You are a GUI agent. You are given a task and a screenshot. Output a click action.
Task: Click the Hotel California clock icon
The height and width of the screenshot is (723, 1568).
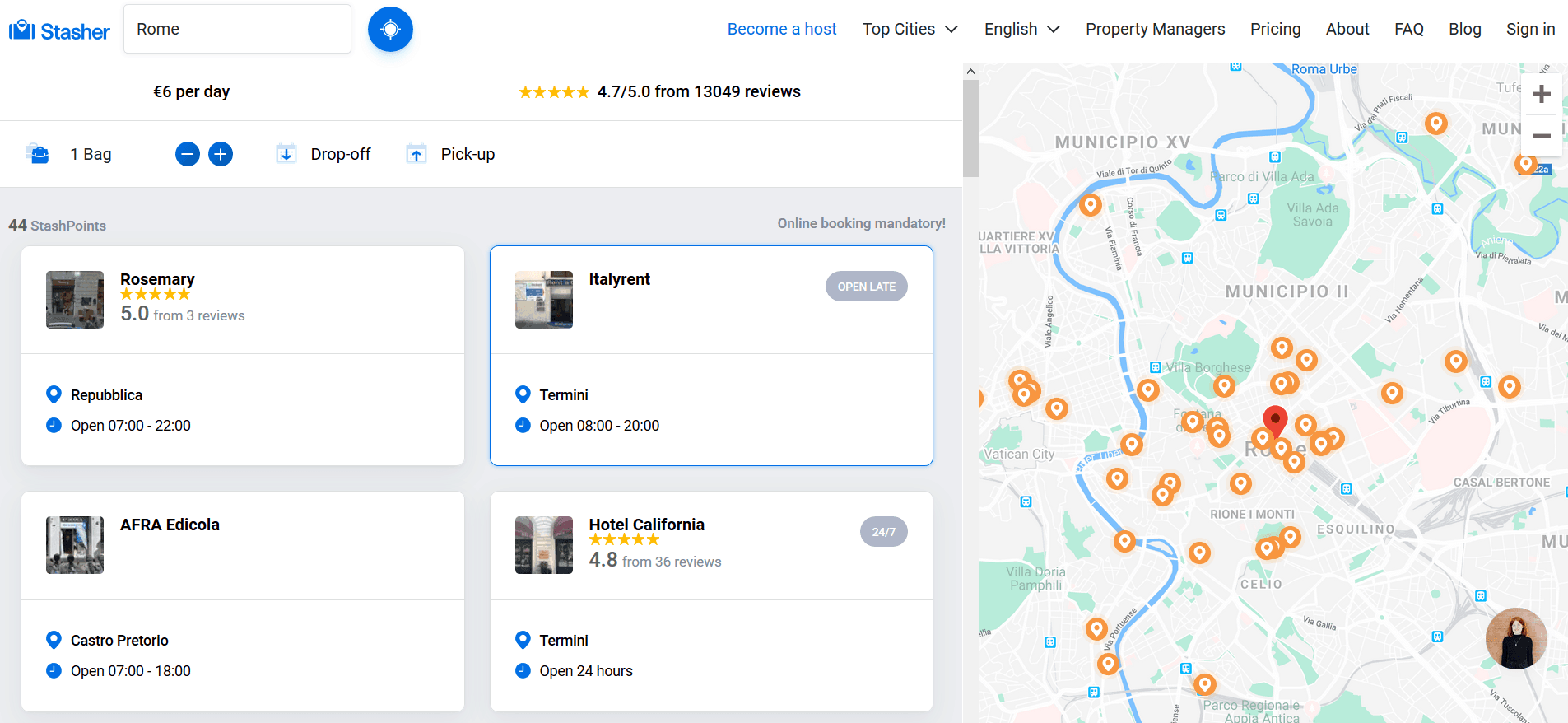(x=523, y=670)
